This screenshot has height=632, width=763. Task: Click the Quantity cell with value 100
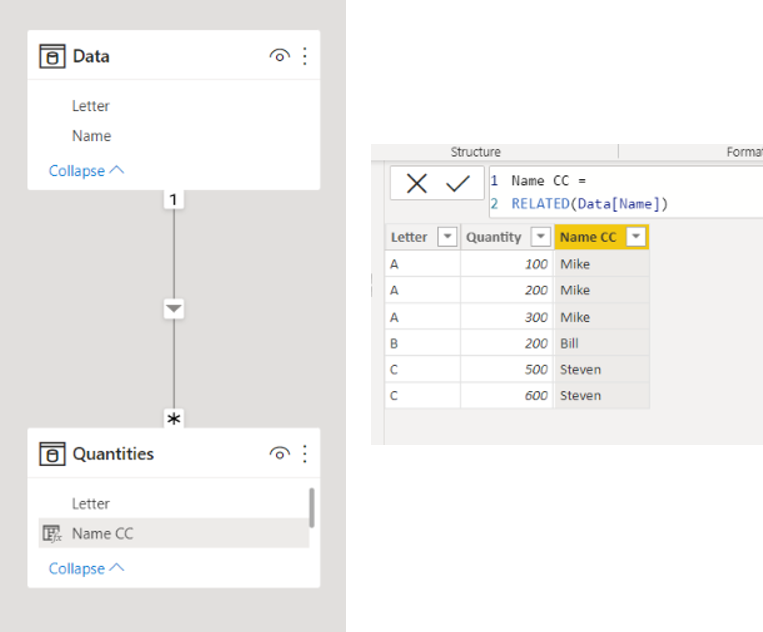507,264
